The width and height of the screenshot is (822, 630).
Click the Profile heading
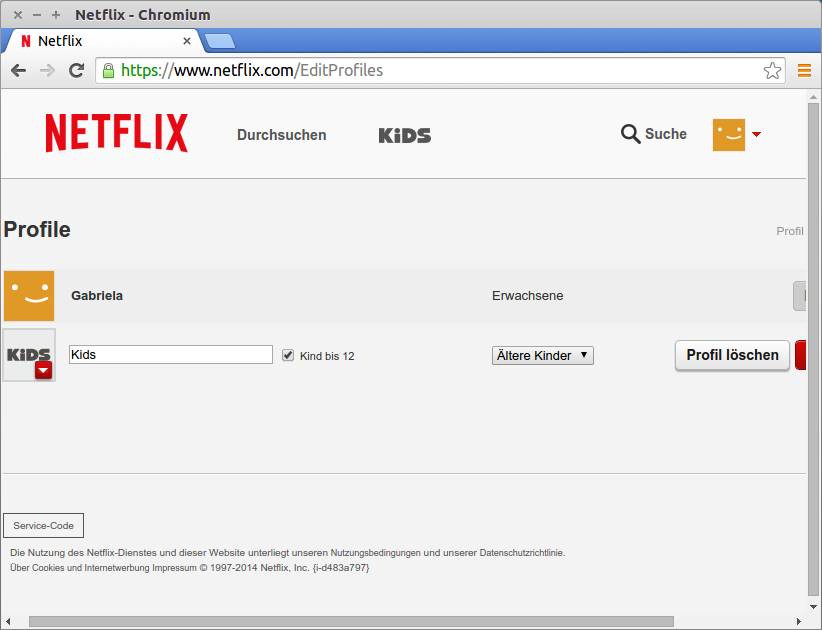(37, 230)
